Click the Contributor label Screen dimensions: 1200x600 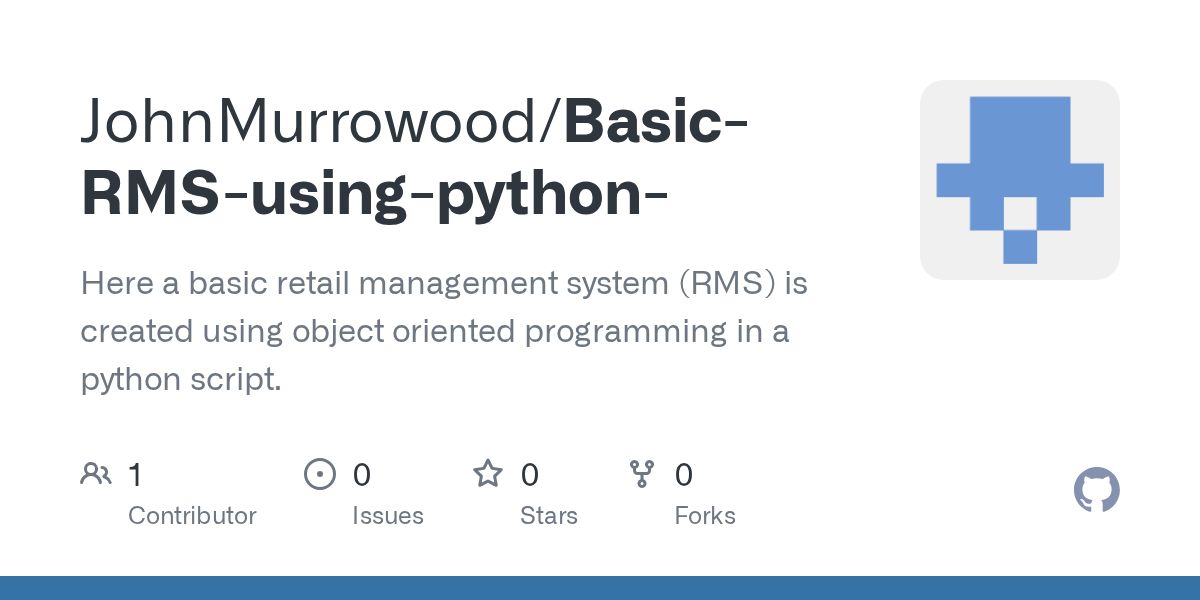(192, 516)
